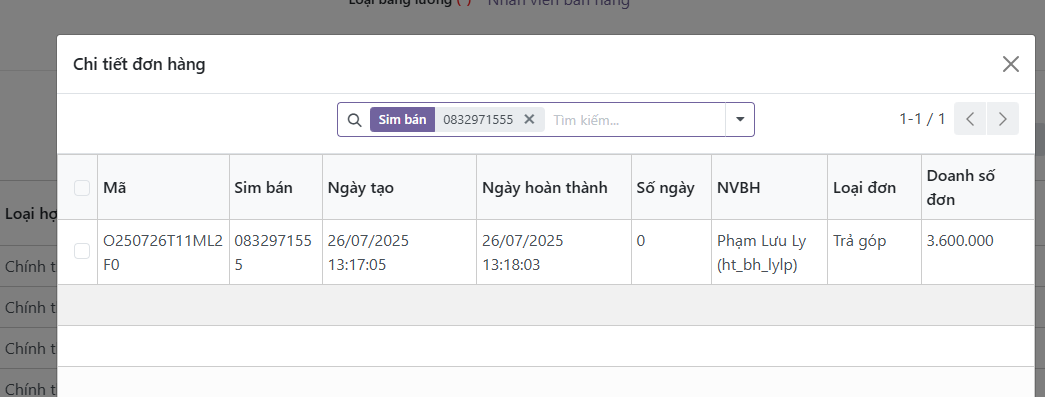
Task: Sort by Sim bán column header
Action: [x=276, y=188]
